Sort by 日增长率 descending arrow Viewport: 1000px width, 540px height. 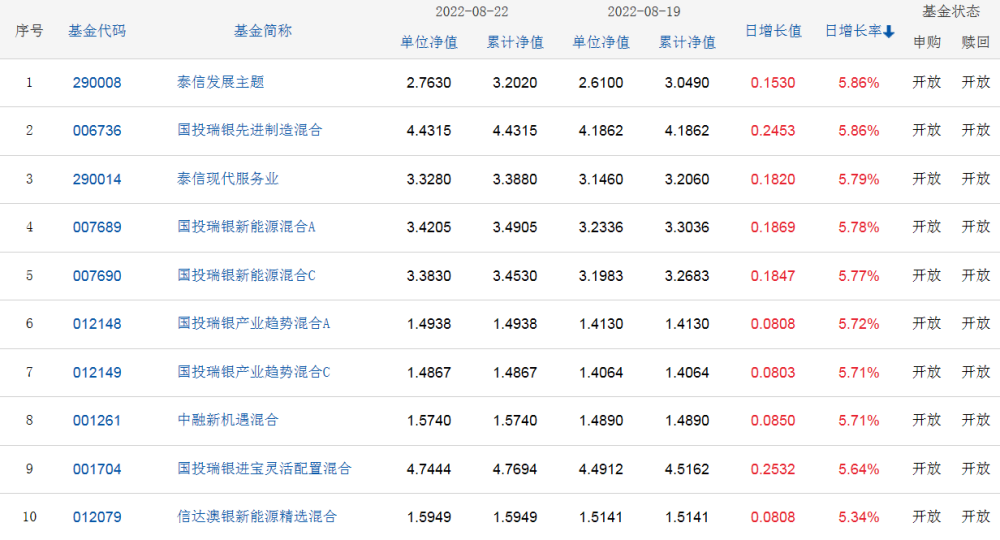[888, 31]
